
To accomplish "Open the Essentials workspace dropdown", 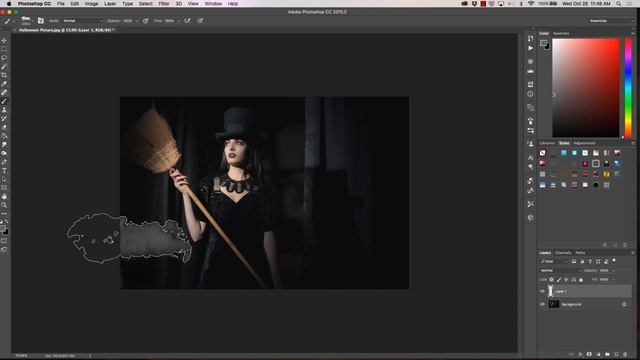I will click(611, 20).
